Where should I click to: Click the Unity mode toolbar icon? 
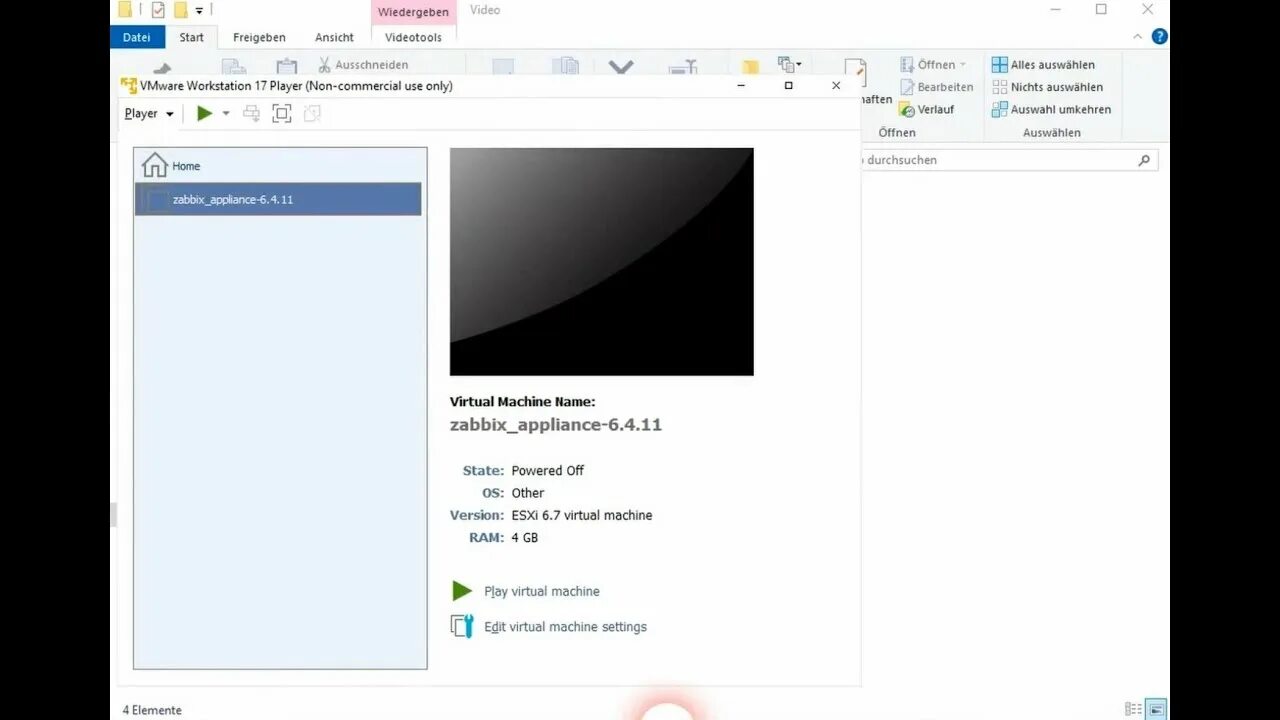pos(312,114)
